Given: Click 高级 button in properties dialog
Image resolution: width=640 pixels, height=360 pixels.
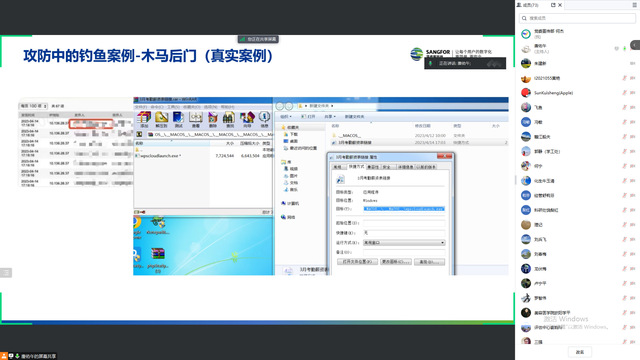Looking at the screenshot, I should click(x=429, y=262).
